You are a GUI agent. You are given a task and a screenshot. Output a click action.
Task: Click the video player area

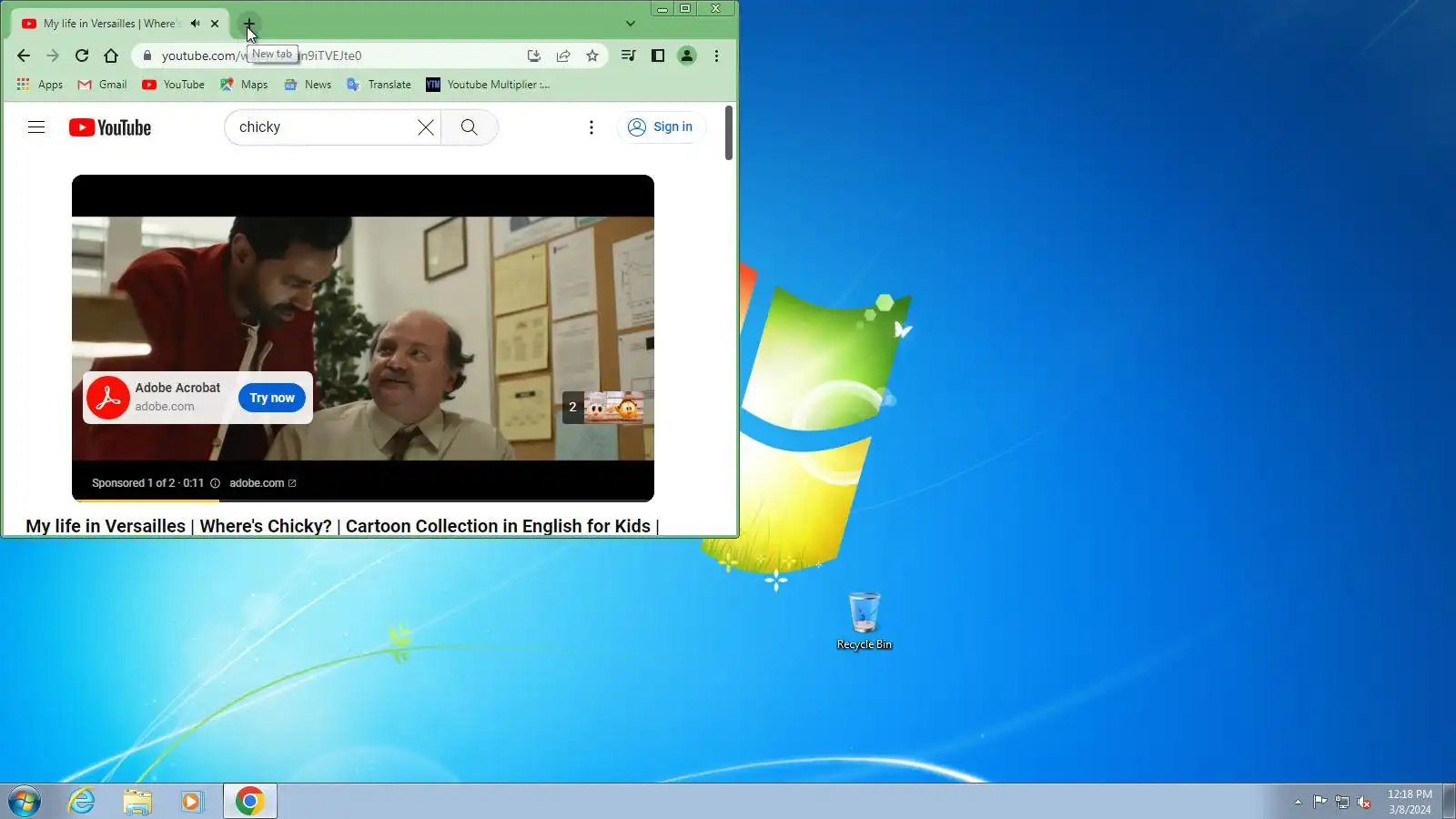(363, 338)
